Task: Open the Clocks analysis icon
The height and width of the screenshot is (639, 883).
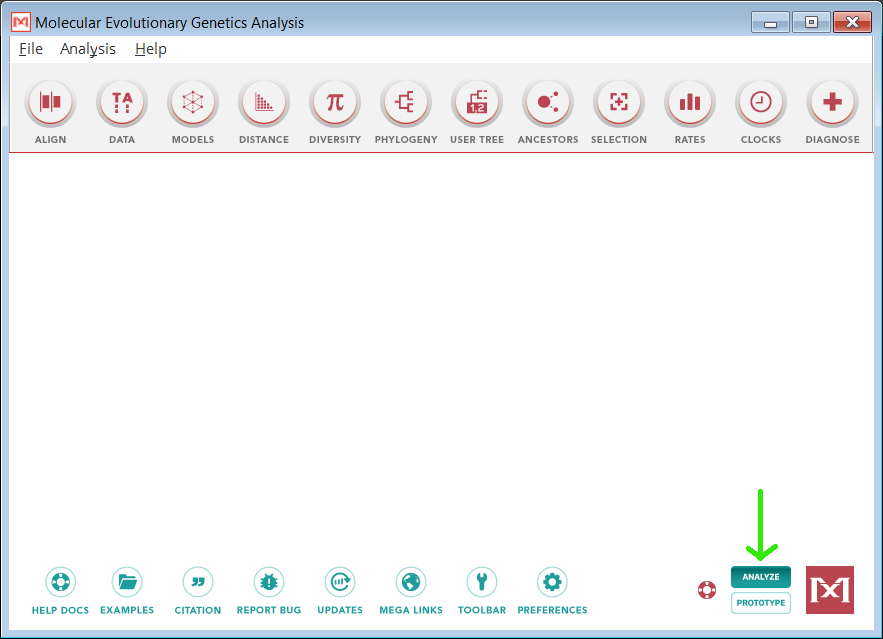Action: click(760, 103)
